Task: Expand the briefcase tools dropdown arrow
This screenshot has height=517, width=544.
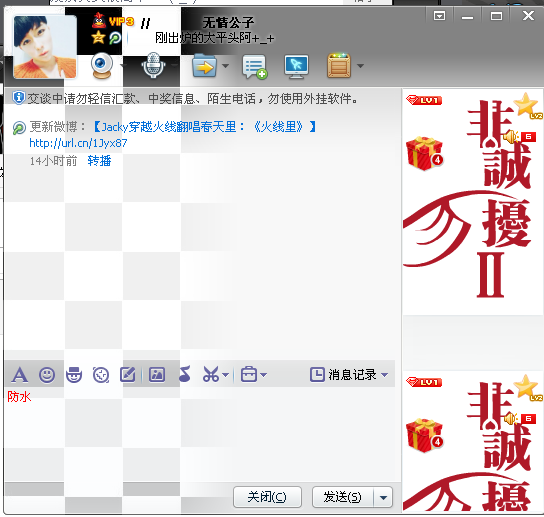Action: point(263,375)
